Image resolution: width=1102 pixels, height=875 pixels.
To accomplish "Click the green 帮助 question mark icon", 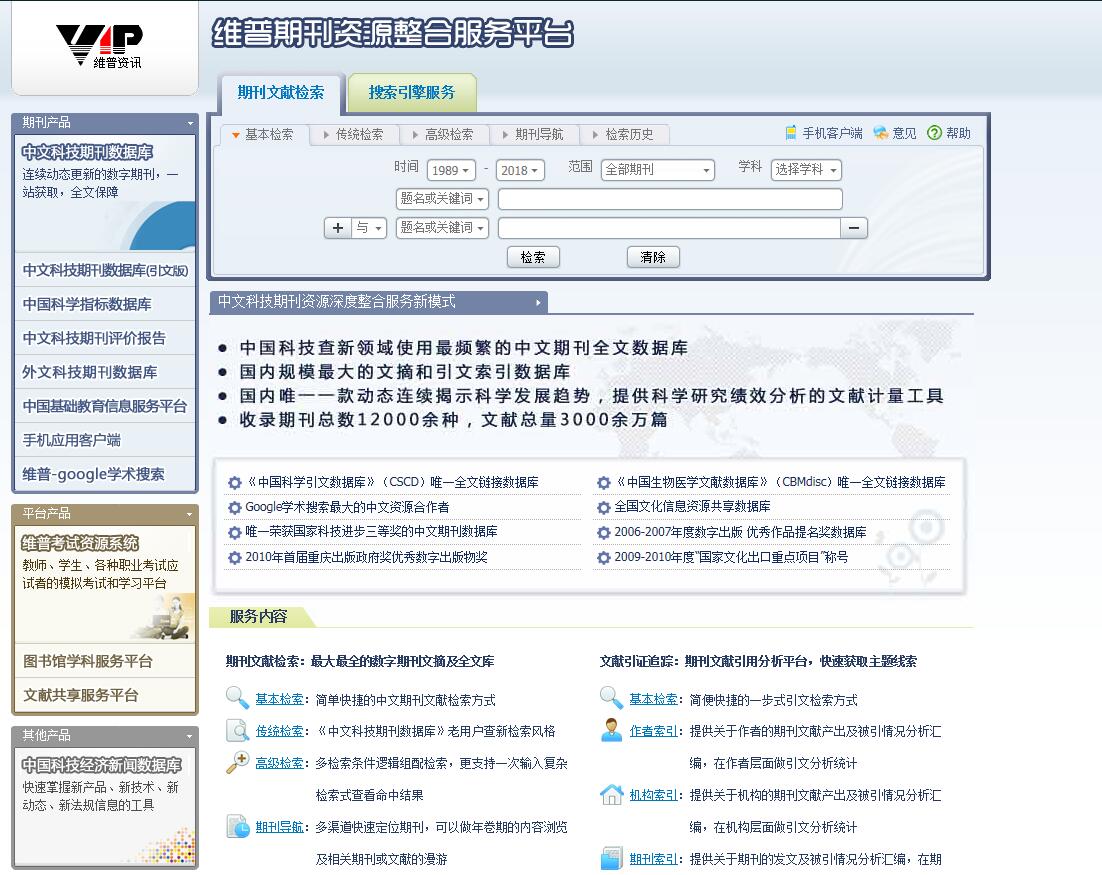I will pos(934,133).
